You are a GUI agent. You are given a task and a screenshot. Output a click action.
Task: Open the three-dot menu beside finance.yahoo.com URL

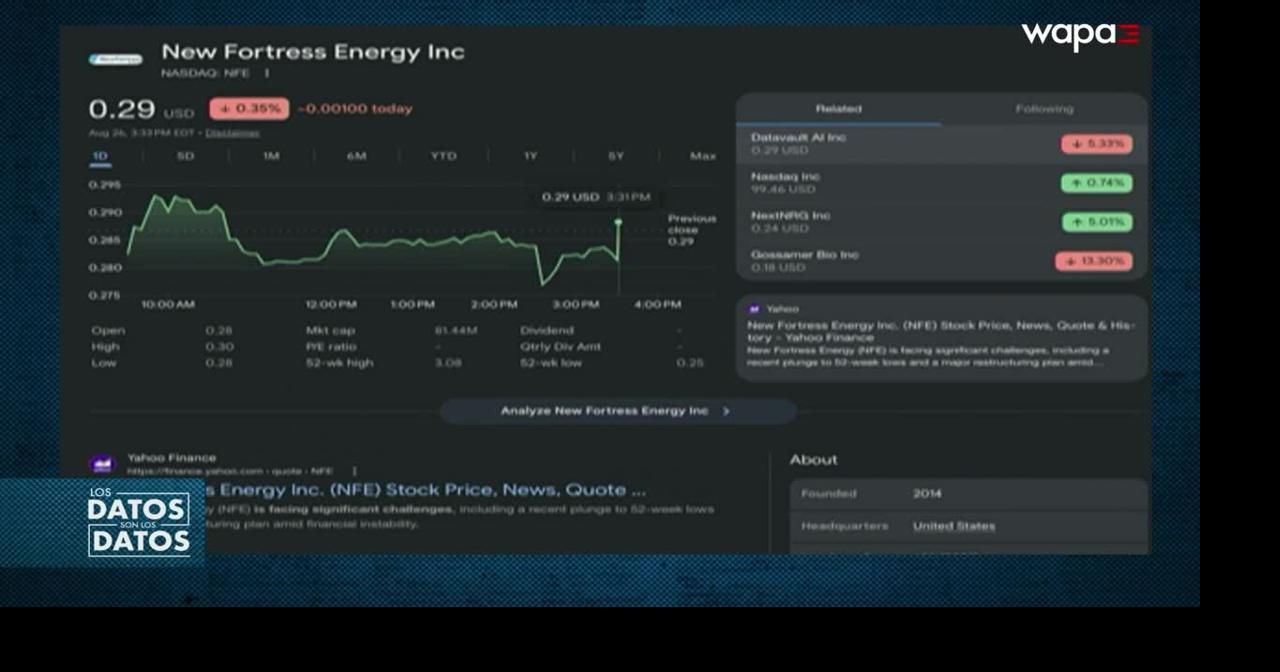pyautogui.click(x=354, y=471)
